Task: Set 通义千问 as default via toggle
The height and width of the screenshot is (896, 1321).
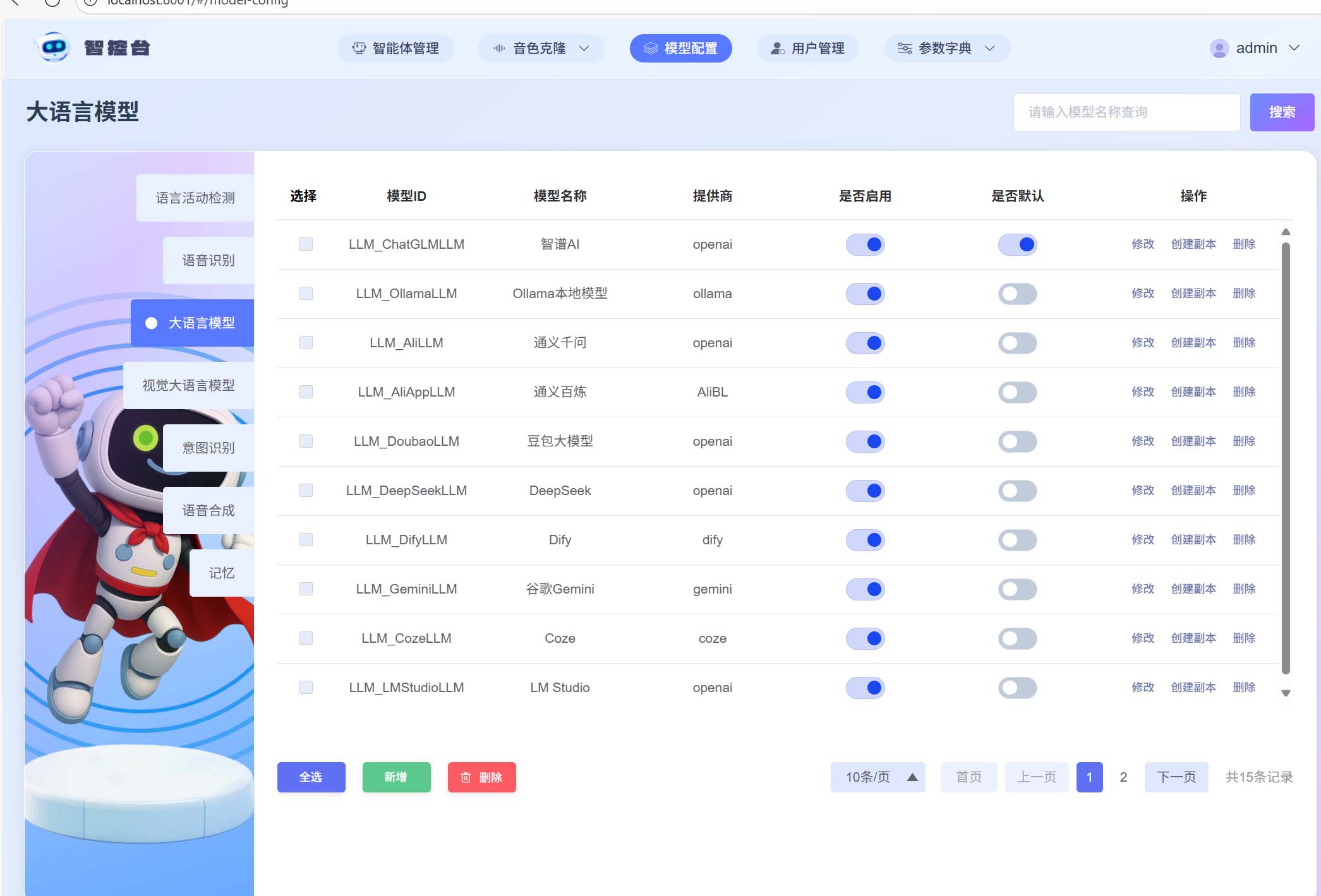Action: pyautogui.click(x=1017, y=343)
